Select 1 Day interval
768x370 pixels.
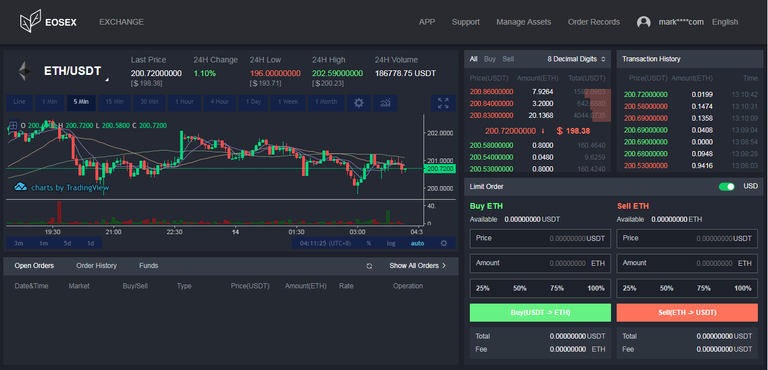(x=253, y=102)
